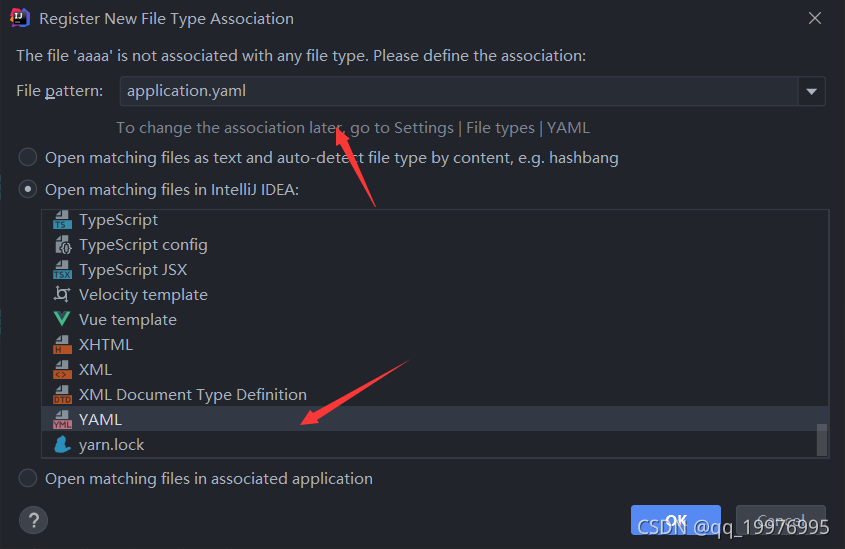Click the YAML file type icon
This screenshot has height=549, width=845.
62,419
